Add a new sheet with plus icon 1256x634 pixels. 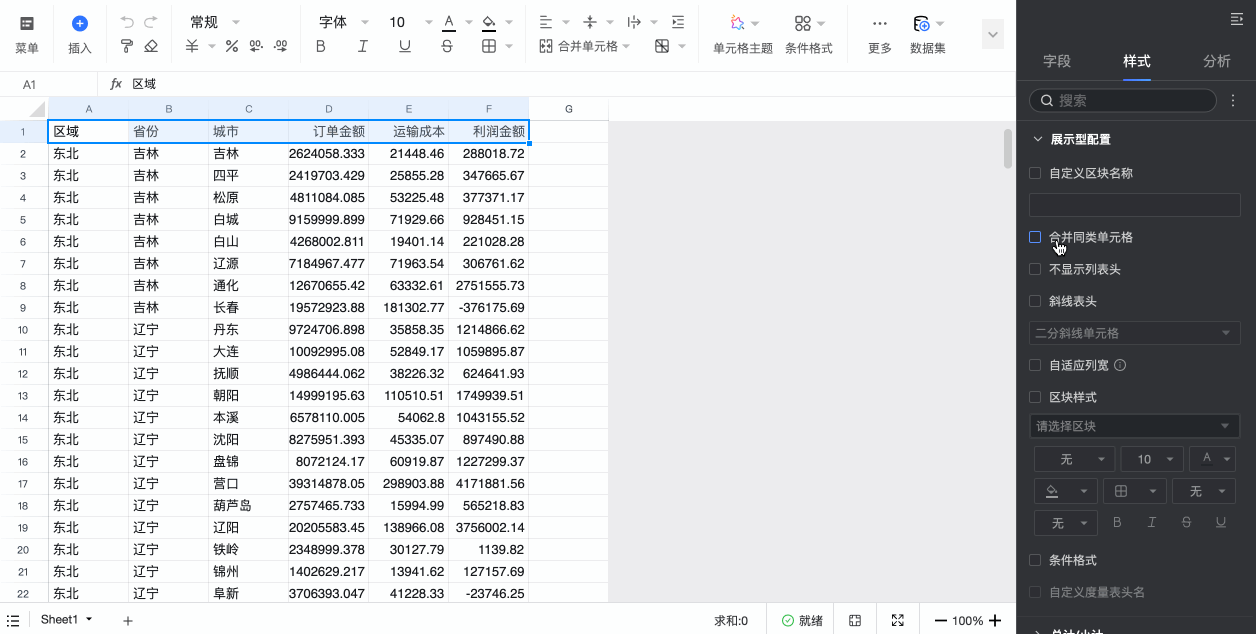tap(128, 621)
